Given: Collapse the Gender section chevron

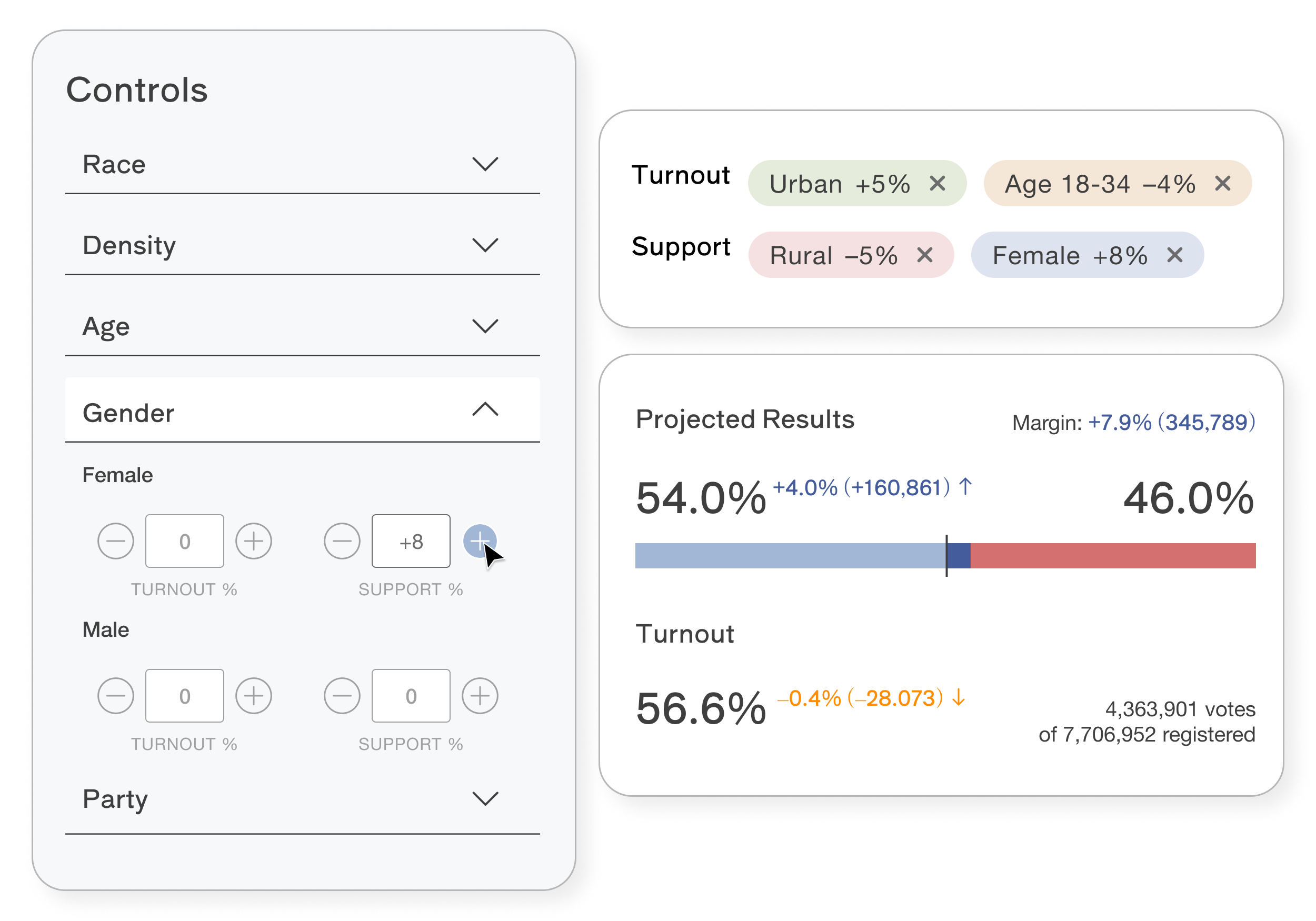Looking at the screenshot, I should (x=485, y=409).
